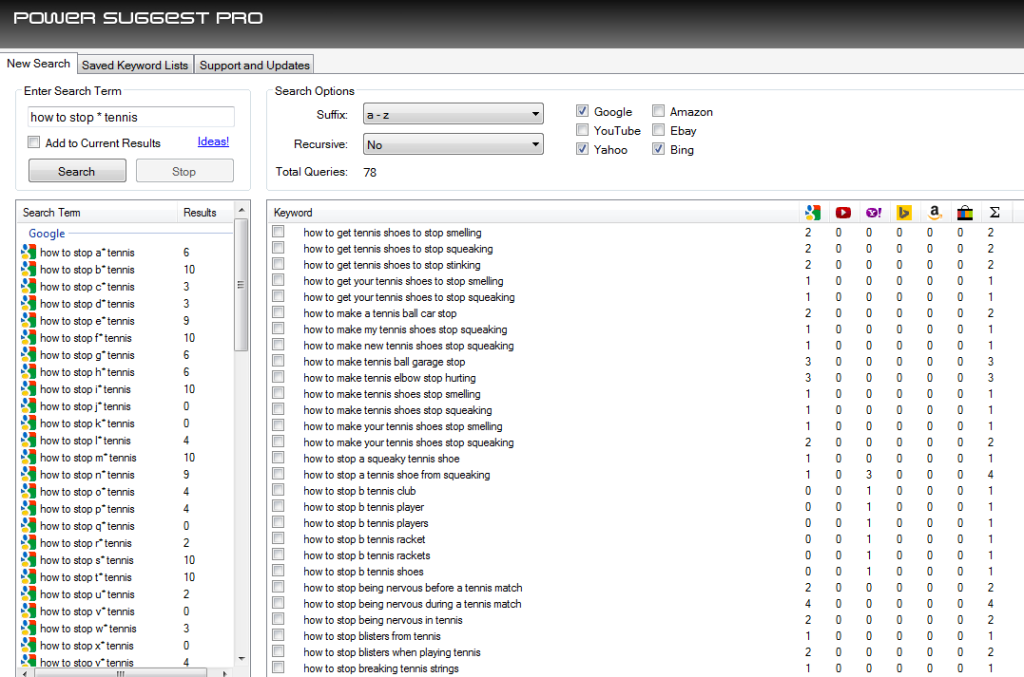
Task: Sort by the YouTube column header icon
Action: 843,212
